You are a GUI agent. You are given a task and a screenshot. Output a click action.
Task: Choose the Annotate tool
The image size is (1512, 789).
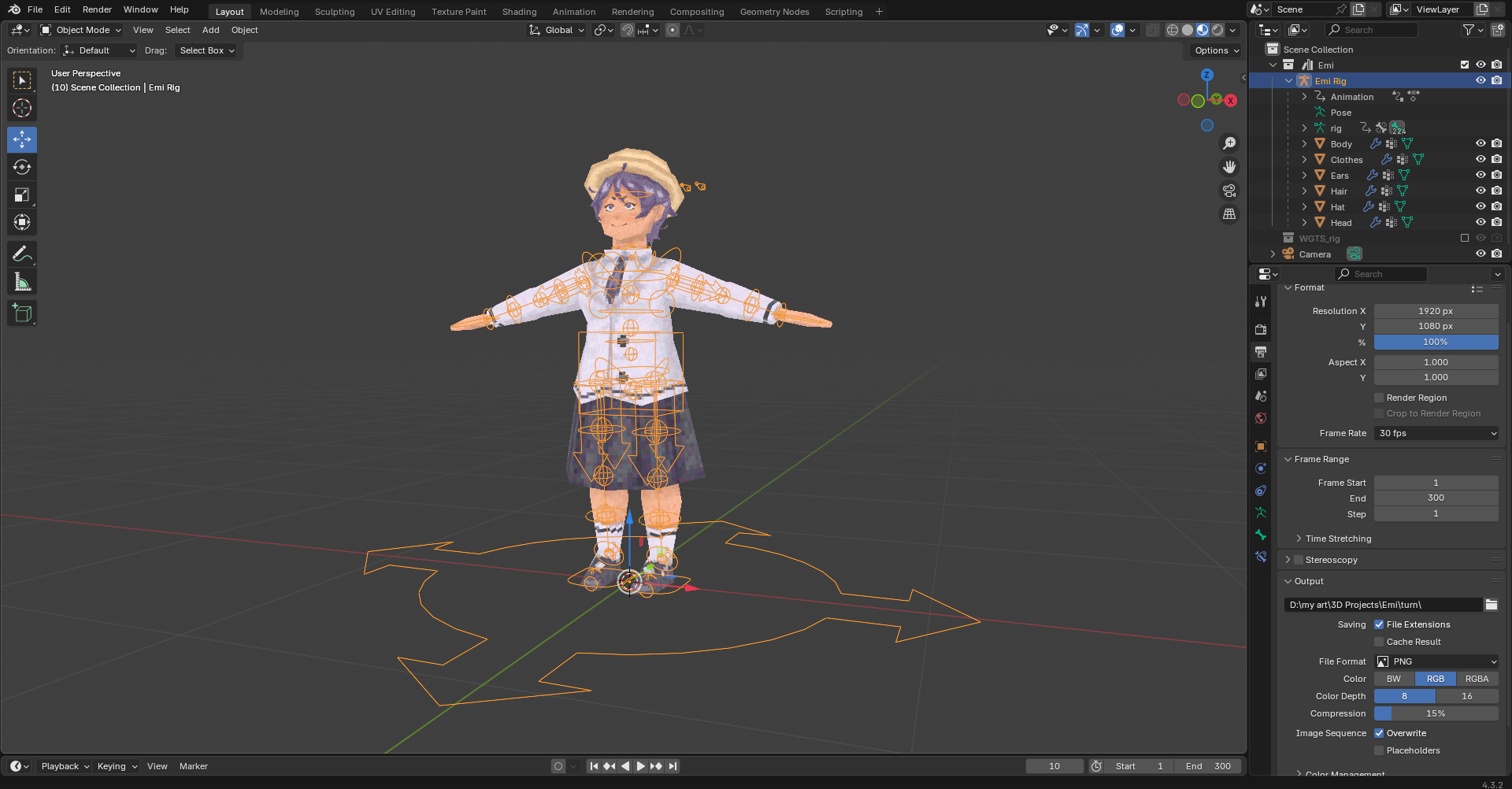22,254
